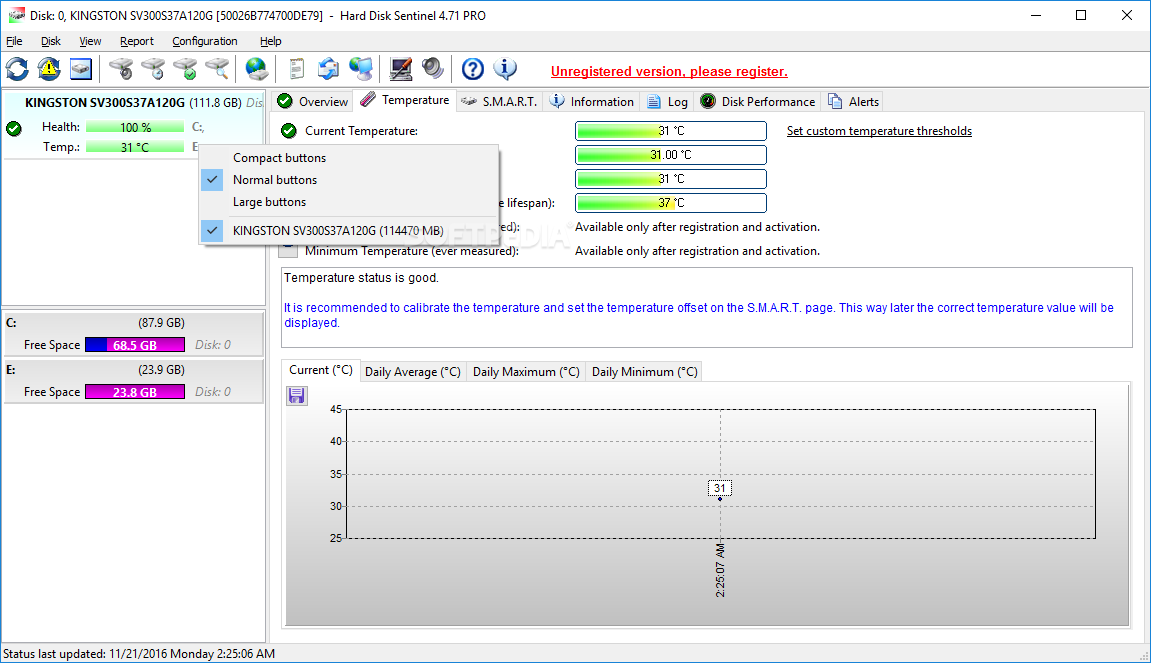Click the globe with disk toolbar icon

[x=256, y=70]
